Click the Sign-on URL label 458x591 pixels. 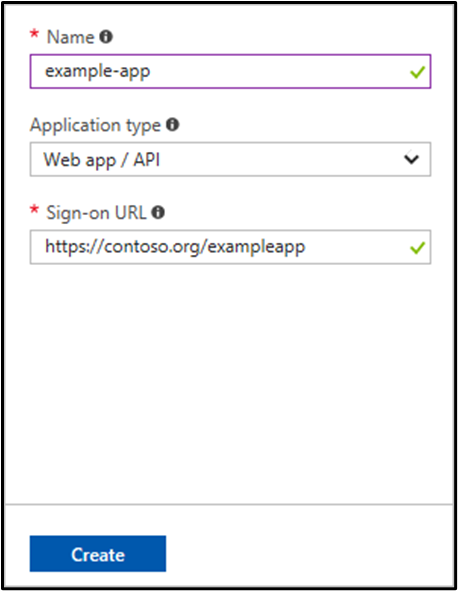pos(96,213)
